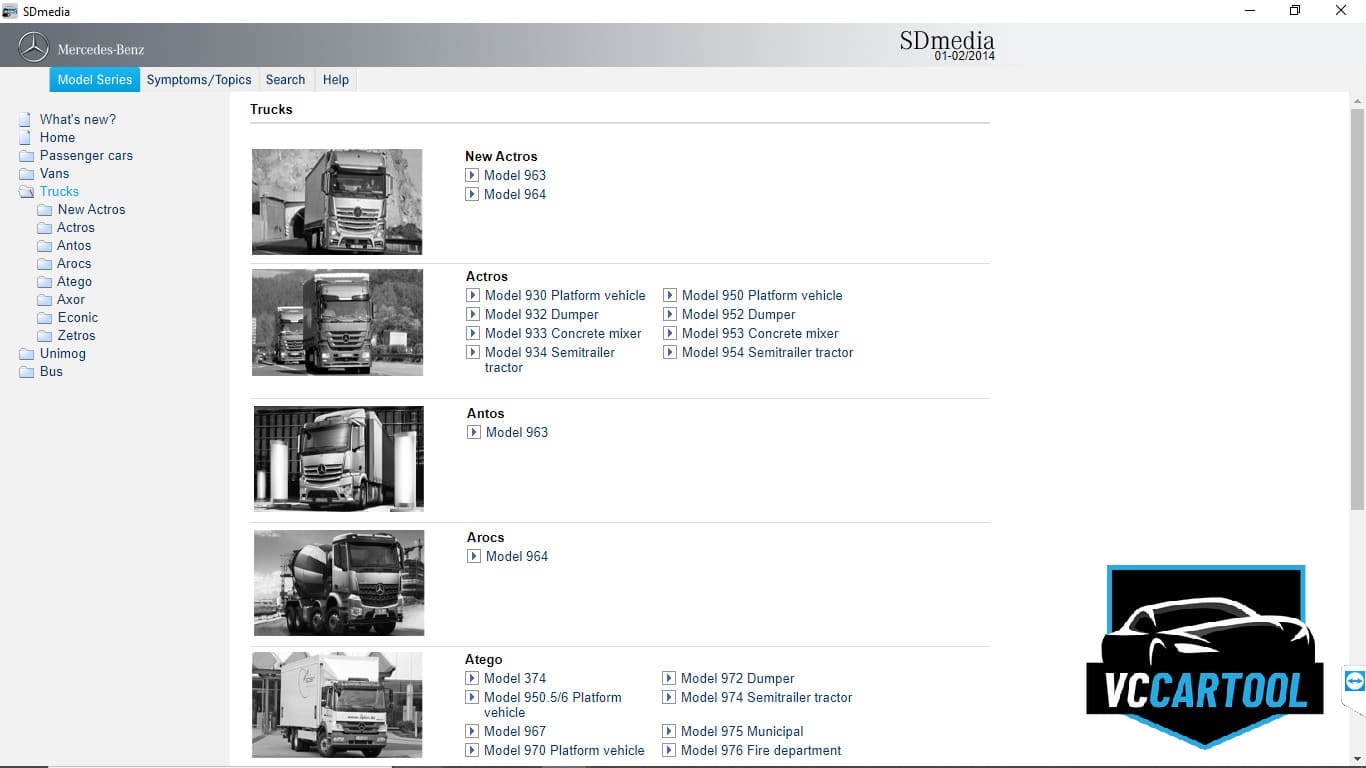Screen dimensions: 1366x768
Task: Open Model 970 Platform vehicle link
Action: click(x=564, y=750)
